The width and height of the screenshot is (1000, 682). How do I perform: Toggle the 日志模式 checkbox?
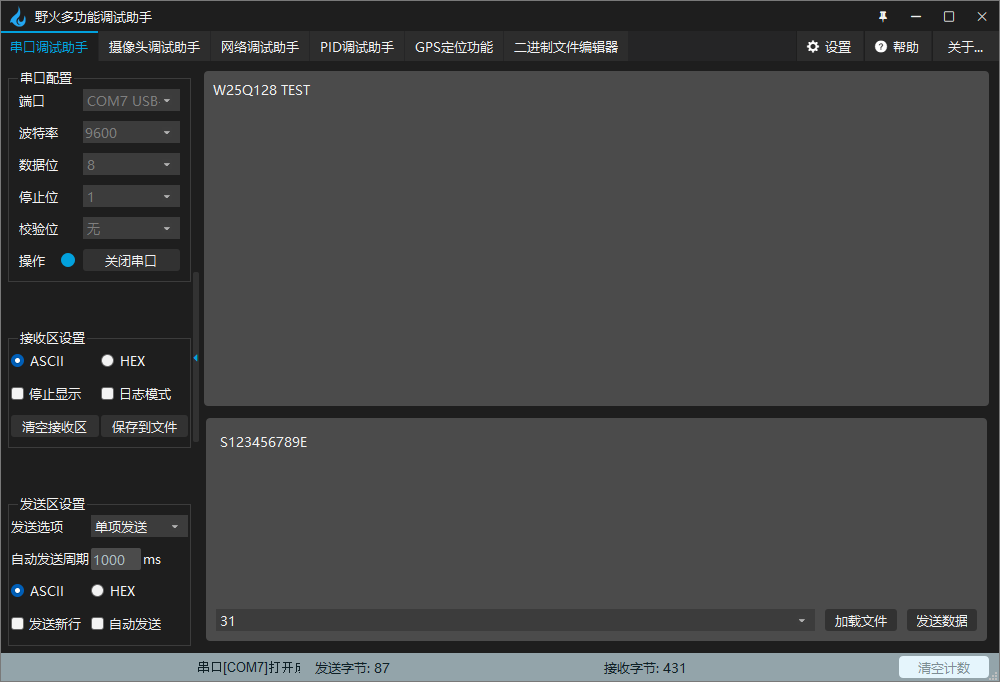pos(107,394)
